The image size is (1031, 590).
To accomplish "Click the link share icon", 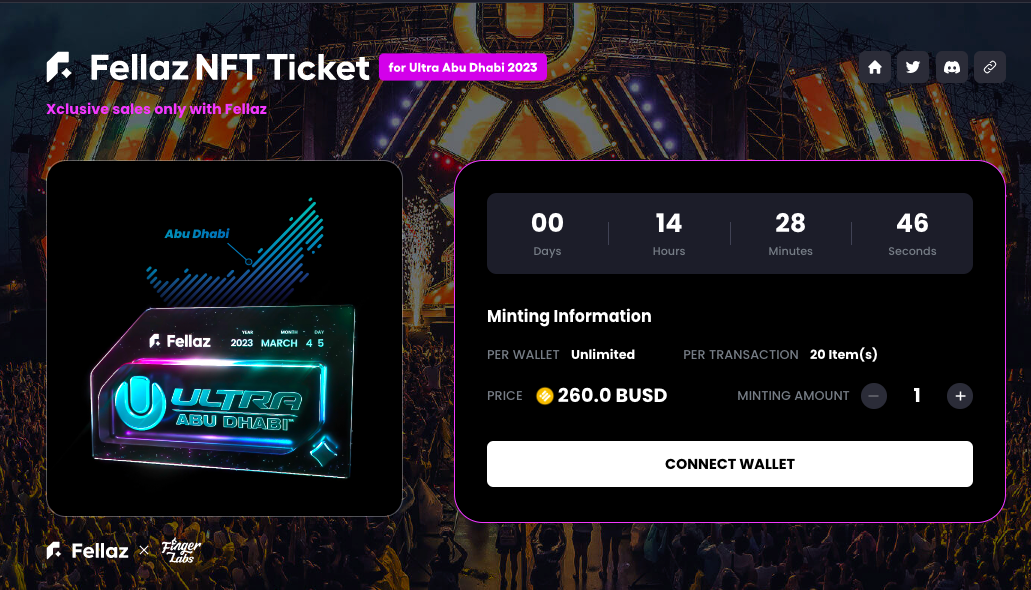I will (x=990, y=67).
